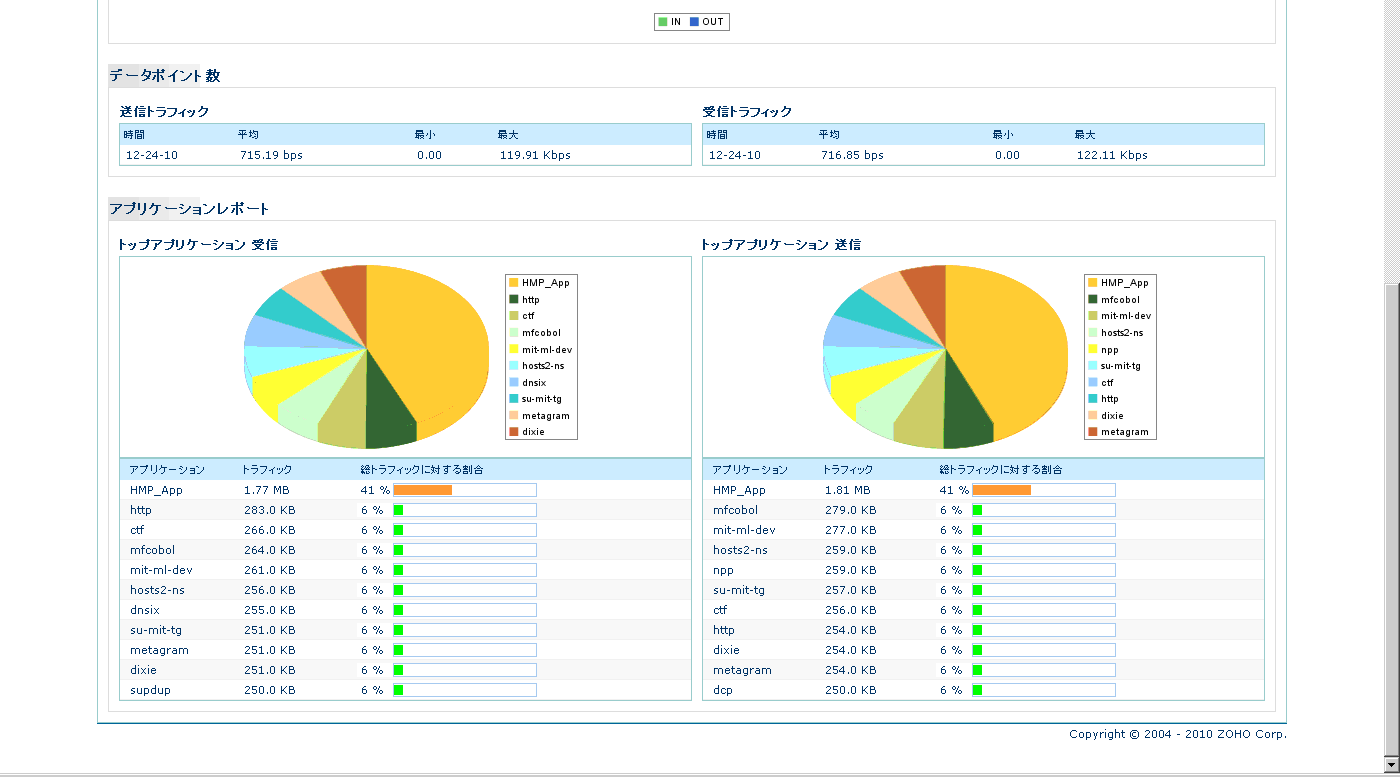1400x777 pixels.
Task: Click orange 41% bar in received table
Action: click(x=422, y=490)
